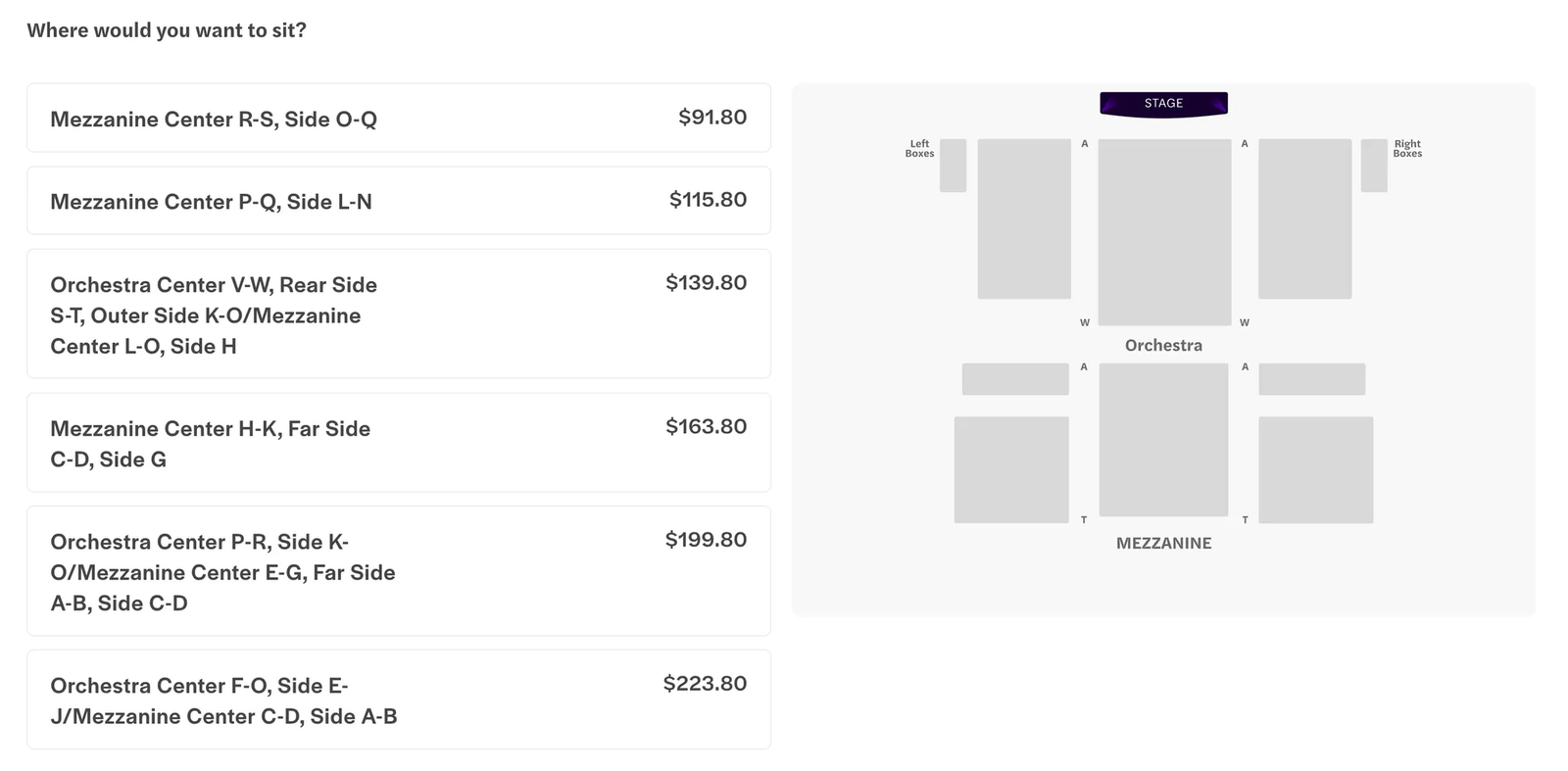
Task: Click the small upper-left Mezzanine side block
Action: 1015,379
